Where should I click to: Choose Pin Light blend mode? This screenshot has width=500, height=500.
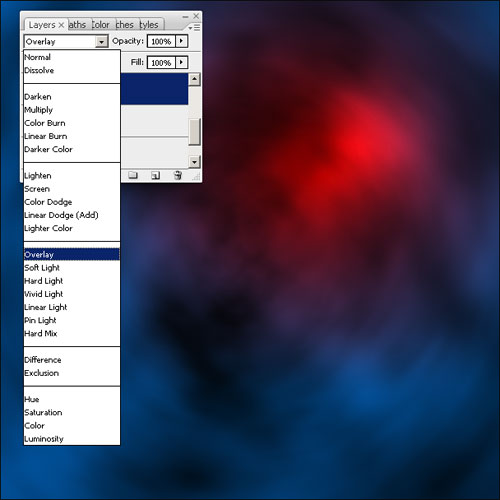click(72, 320)
